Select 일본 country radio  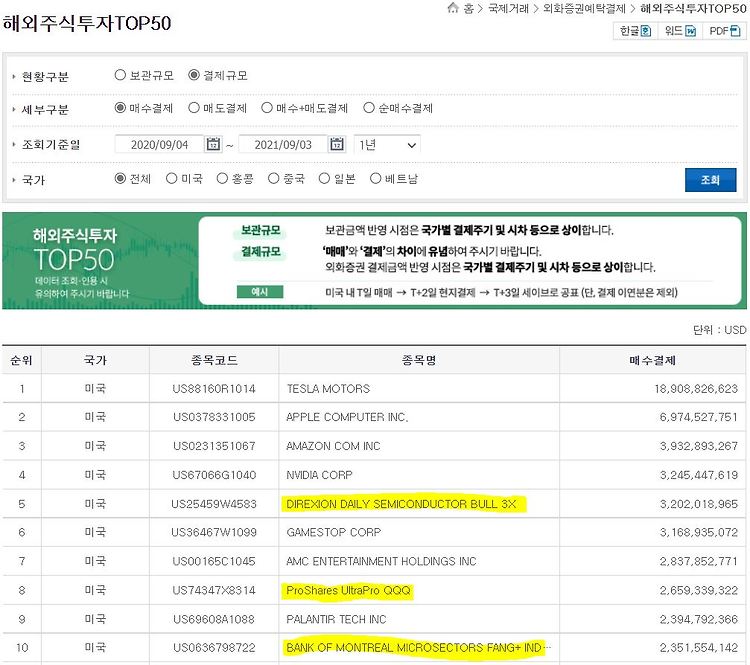[x=324, y=178]
